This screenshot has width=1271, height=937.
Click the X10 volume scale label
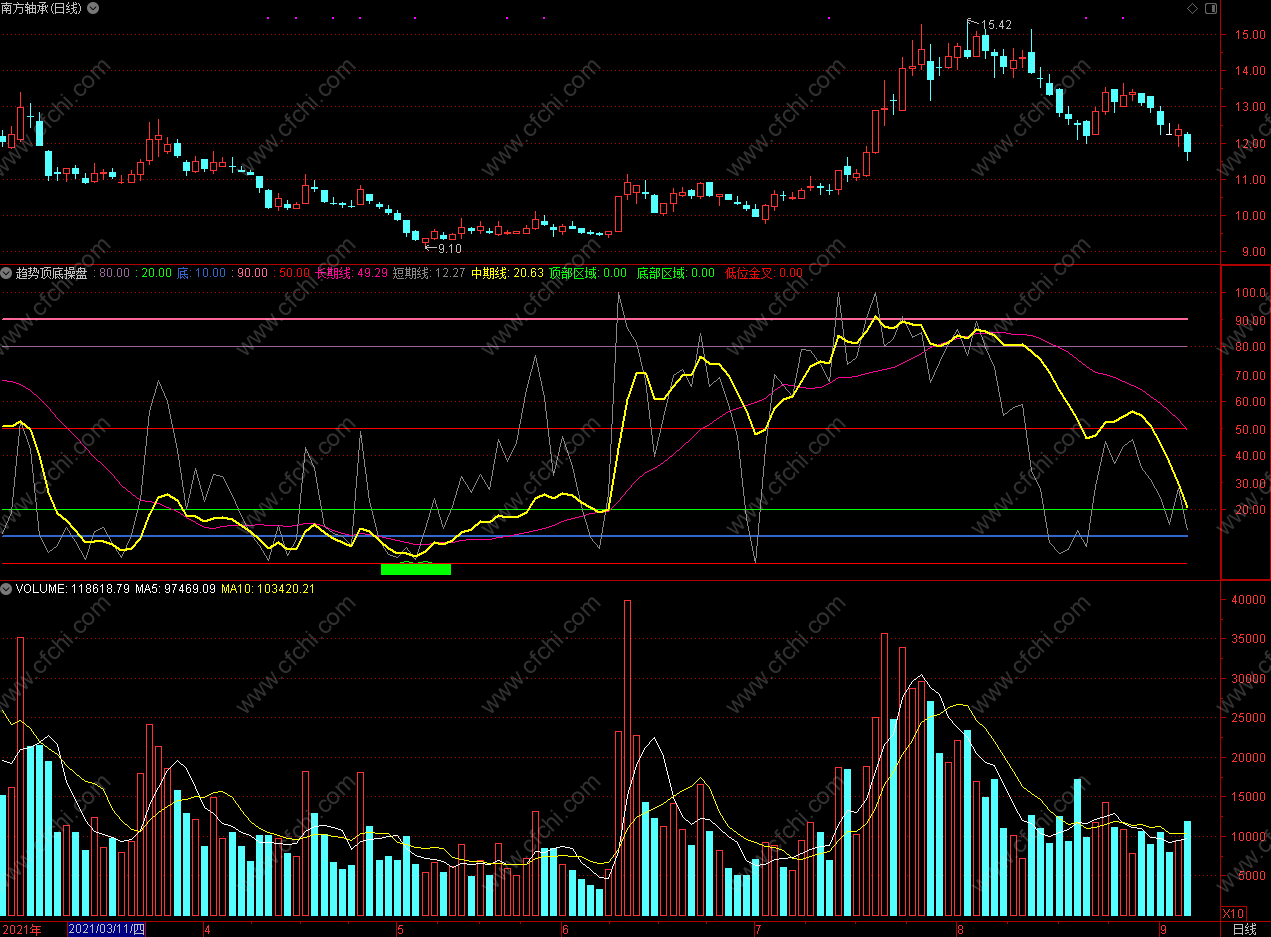1234,914
